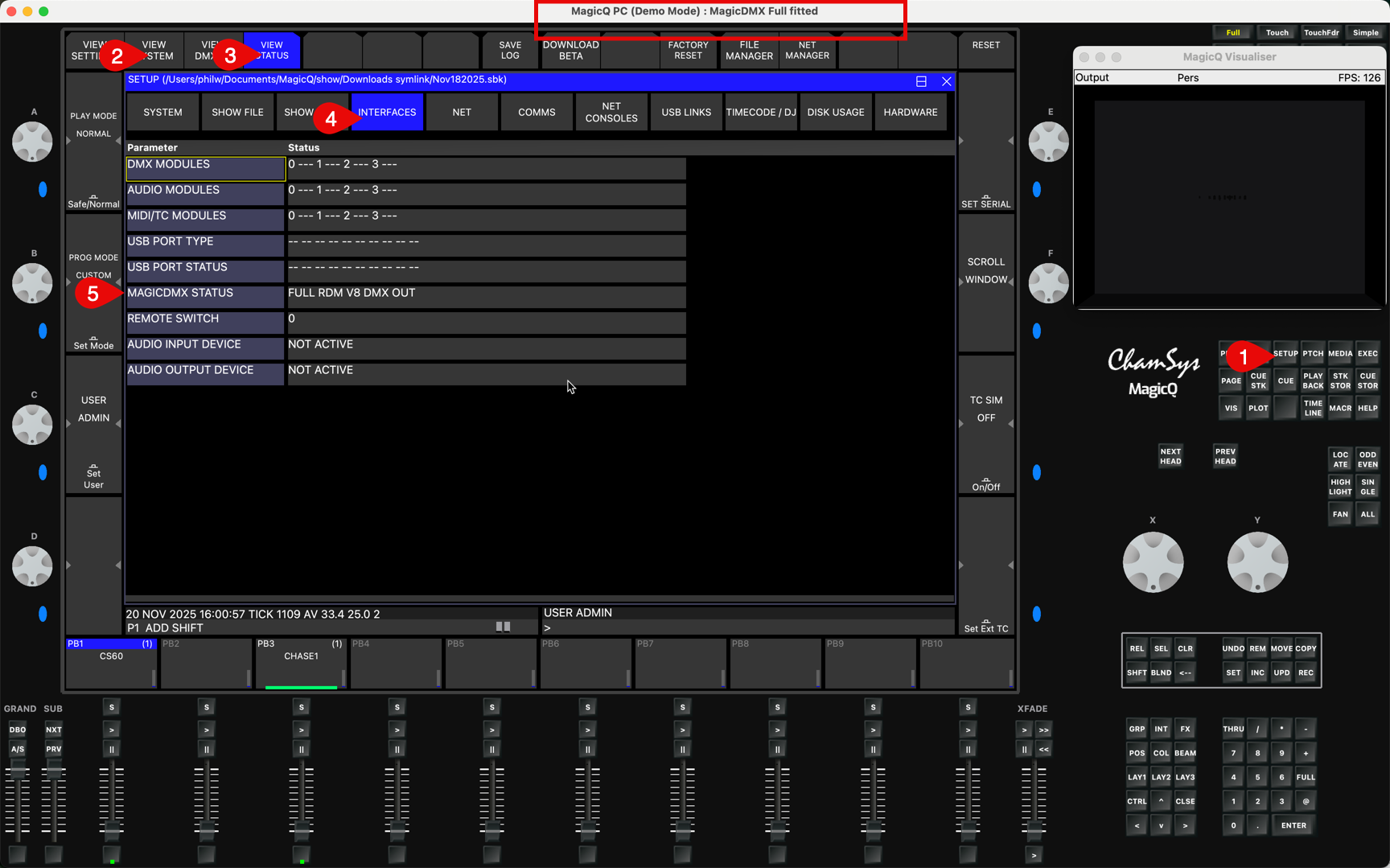
Task: Open the HARDWARE tab
Action: (x=911, y=112)
